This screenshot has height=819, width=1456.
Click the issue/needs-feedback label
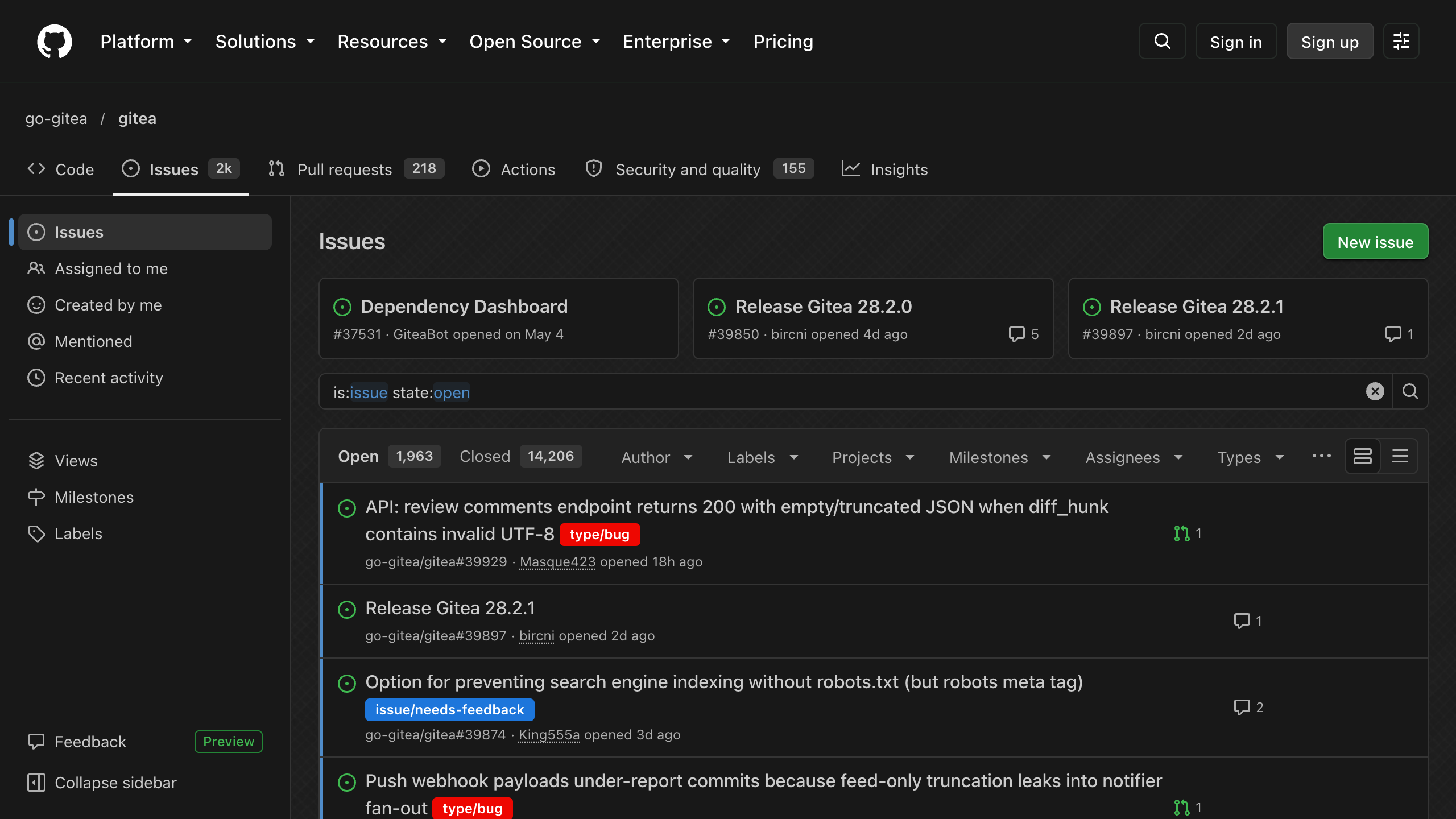(449, 709)
